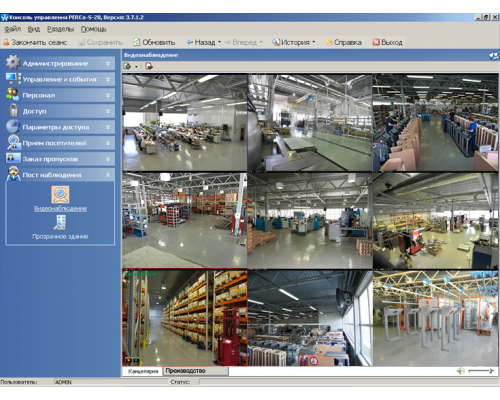
Task: Select the overhead factory view camera feed
Action: 310,318
